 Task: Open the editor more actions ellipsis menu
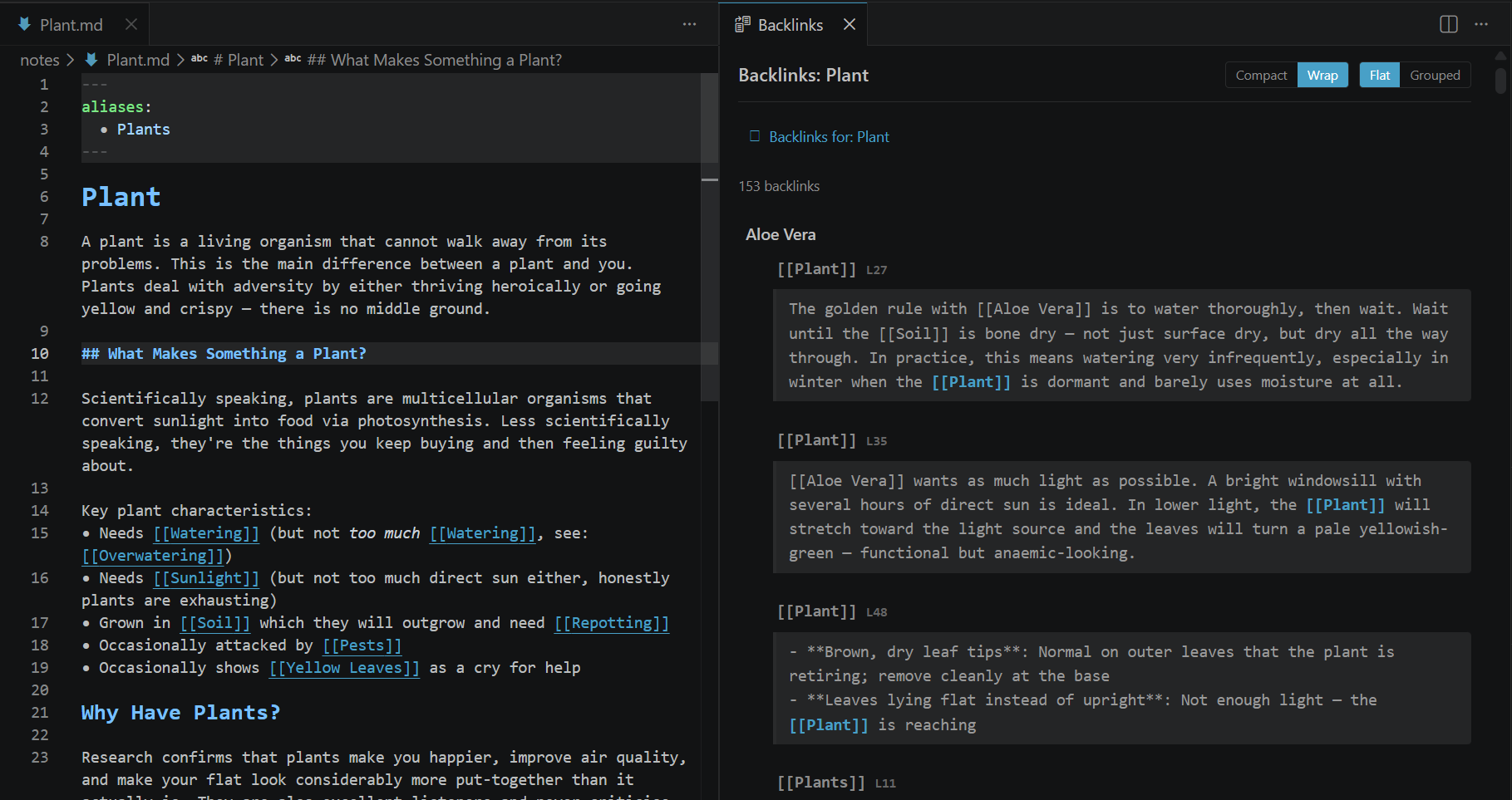coord(689,24)
